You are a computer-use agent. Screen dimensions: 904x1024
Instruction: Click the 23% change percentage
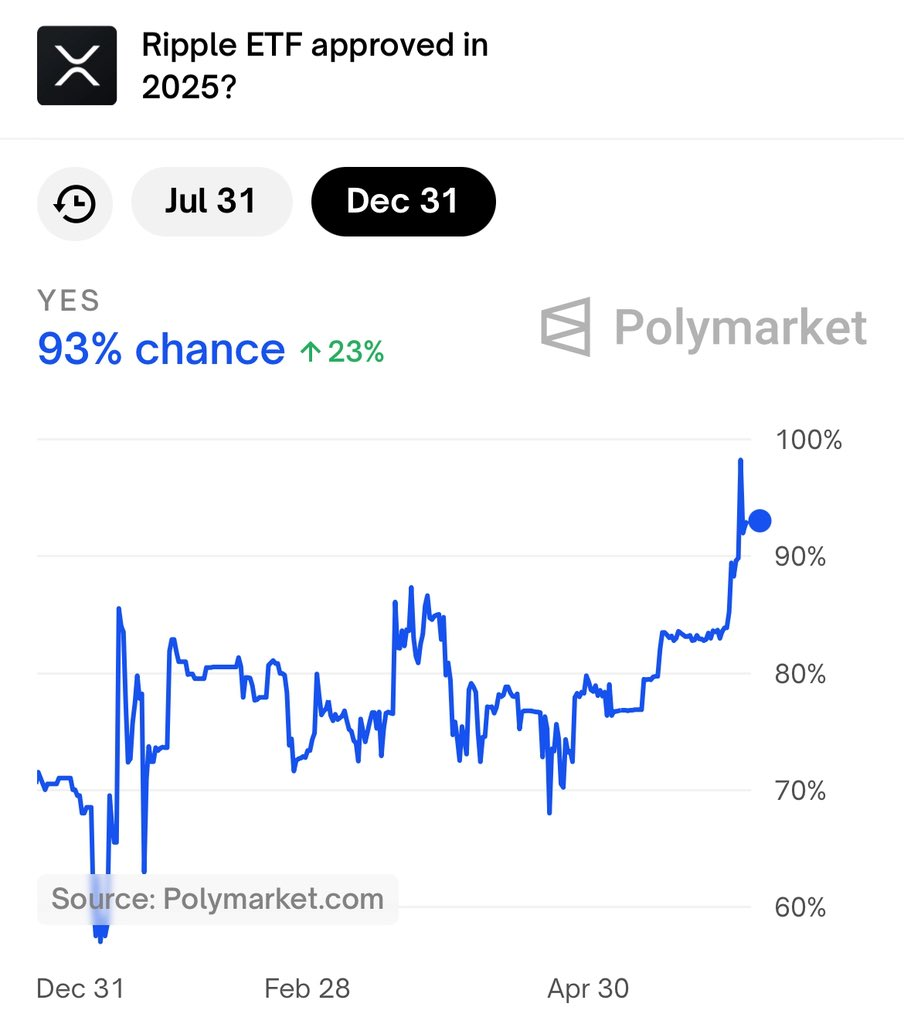coord(355,352)
